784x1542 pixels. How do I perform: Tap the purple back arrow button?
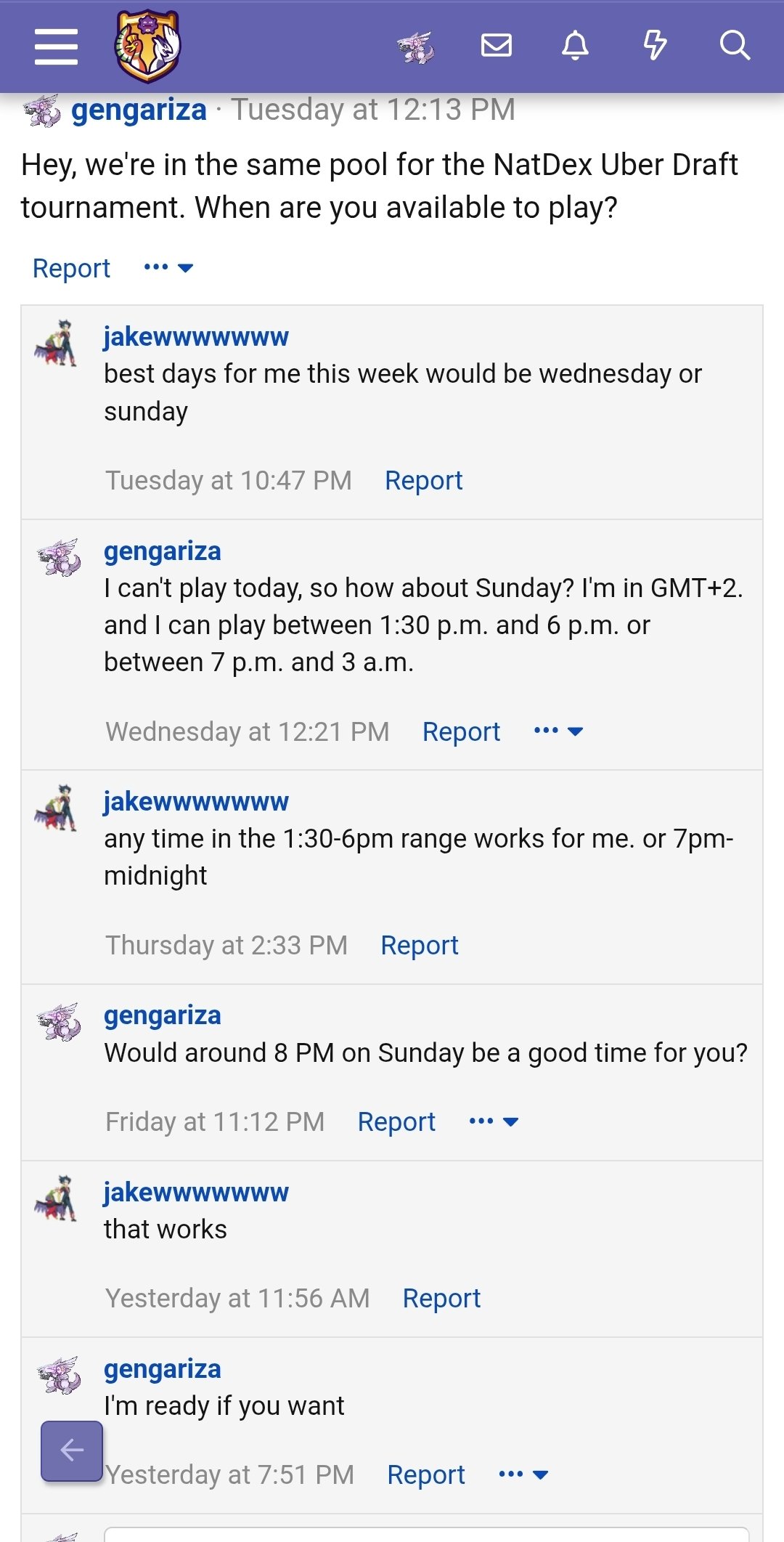tap(72, 1450)
